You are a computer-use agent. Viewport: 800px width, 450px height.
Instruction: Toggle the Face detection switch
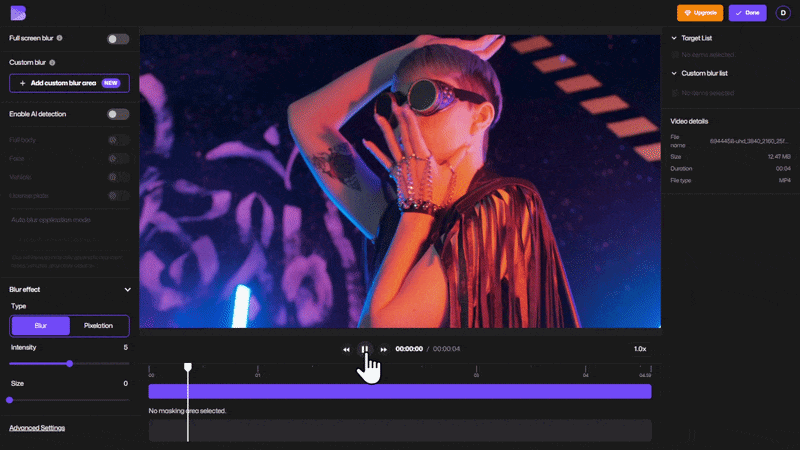[118, 159]
